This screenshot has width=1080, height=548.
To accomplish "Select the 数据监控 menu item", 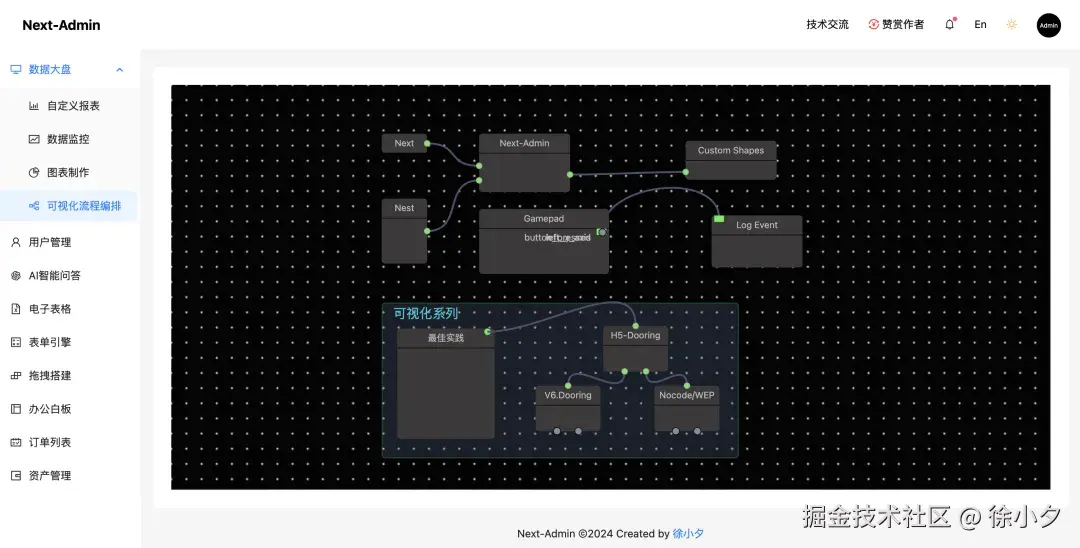I will coord(69,139).
